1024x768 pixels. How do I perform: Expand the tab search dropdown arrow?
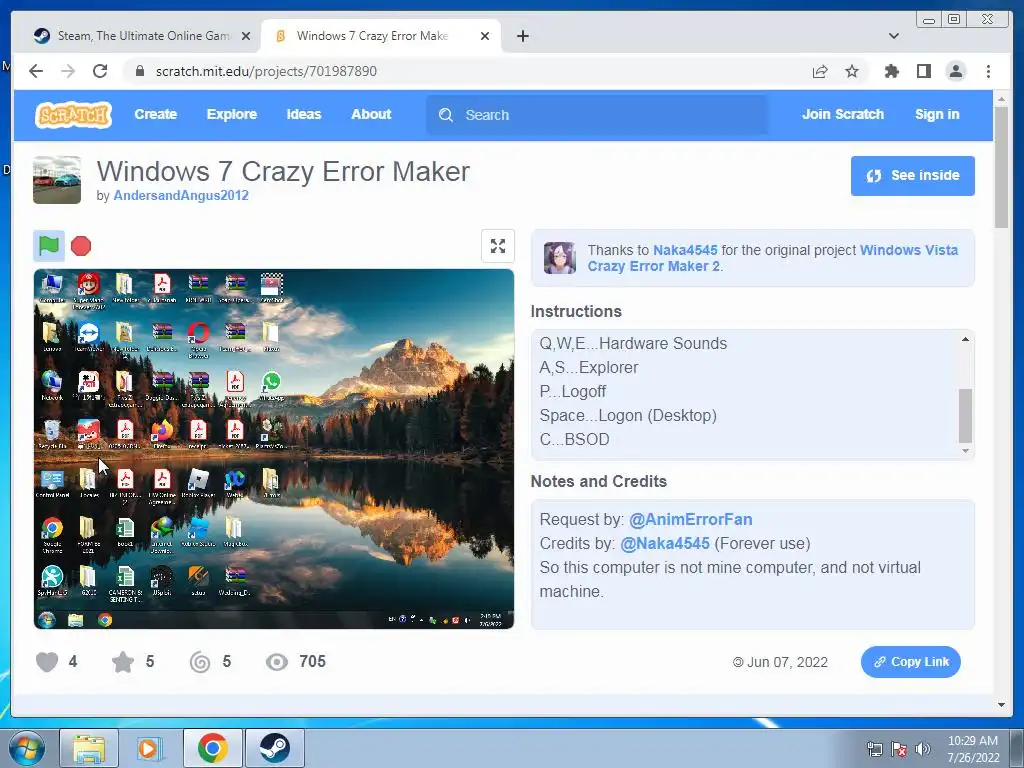(x=894, y=36)
